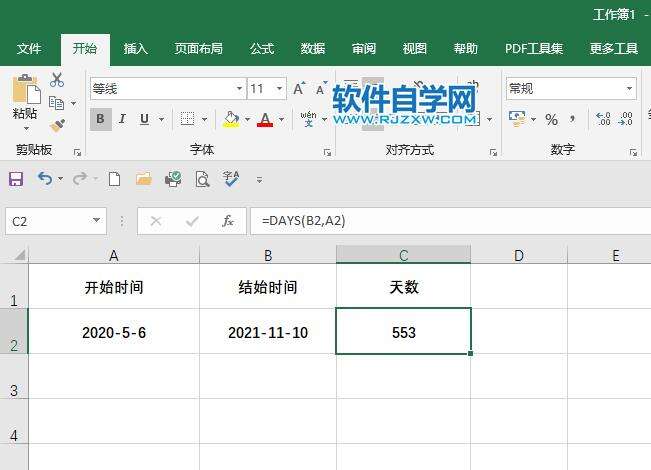This screenshot has width=651, height=470.
Task: Cancel formula entry X button
Action: coord(156,221)
